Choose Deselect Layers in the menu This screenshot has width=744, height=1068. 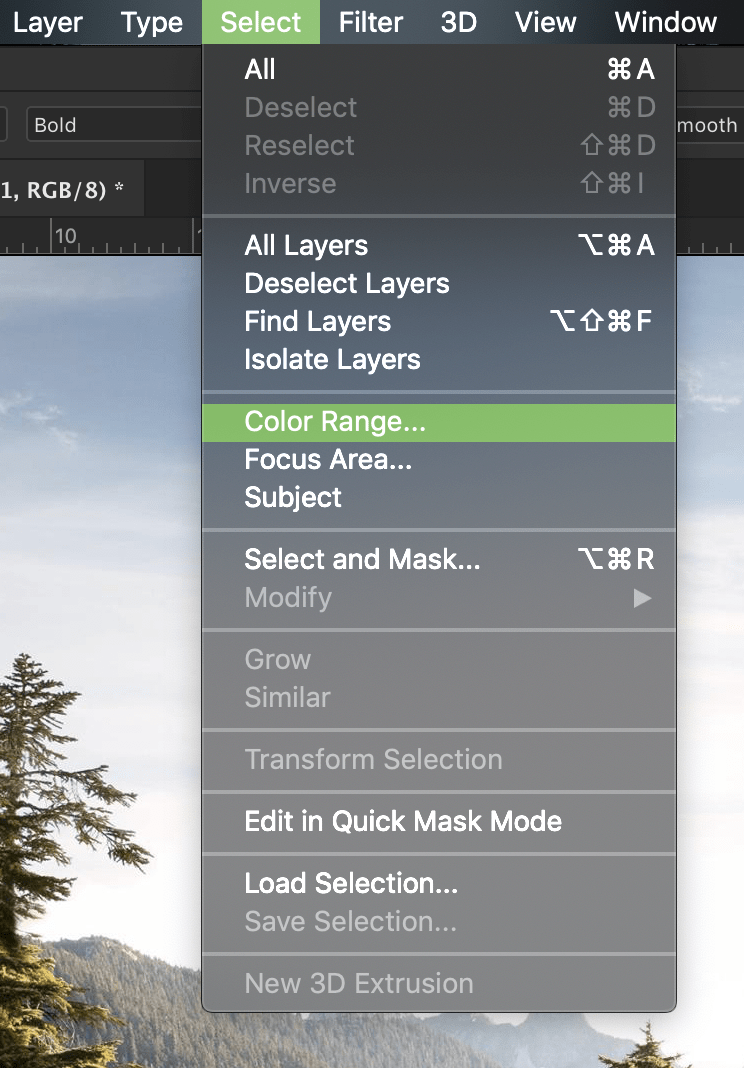346,283
